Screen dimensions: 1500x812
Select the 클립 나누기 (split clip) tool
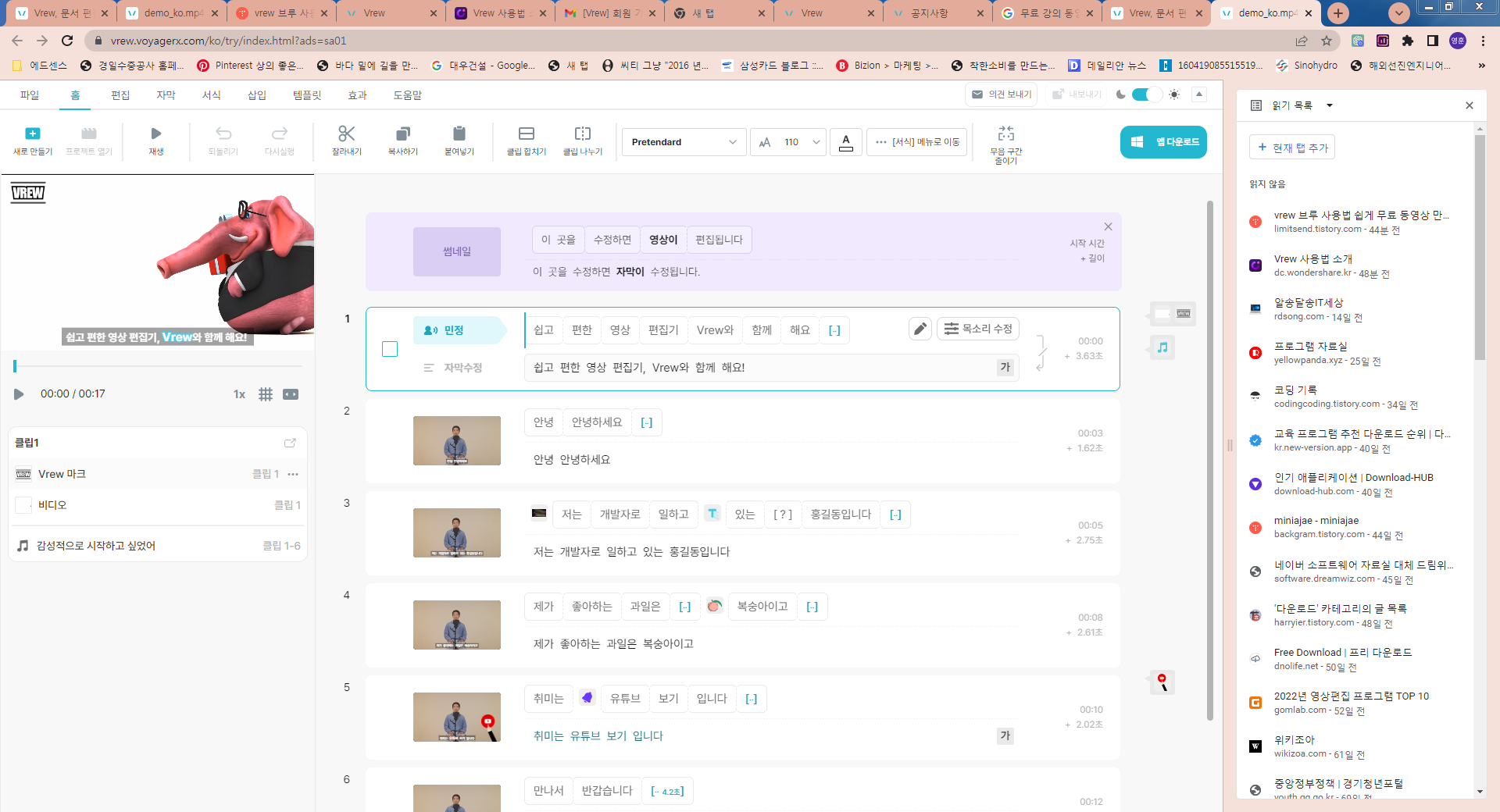(583, 141)
